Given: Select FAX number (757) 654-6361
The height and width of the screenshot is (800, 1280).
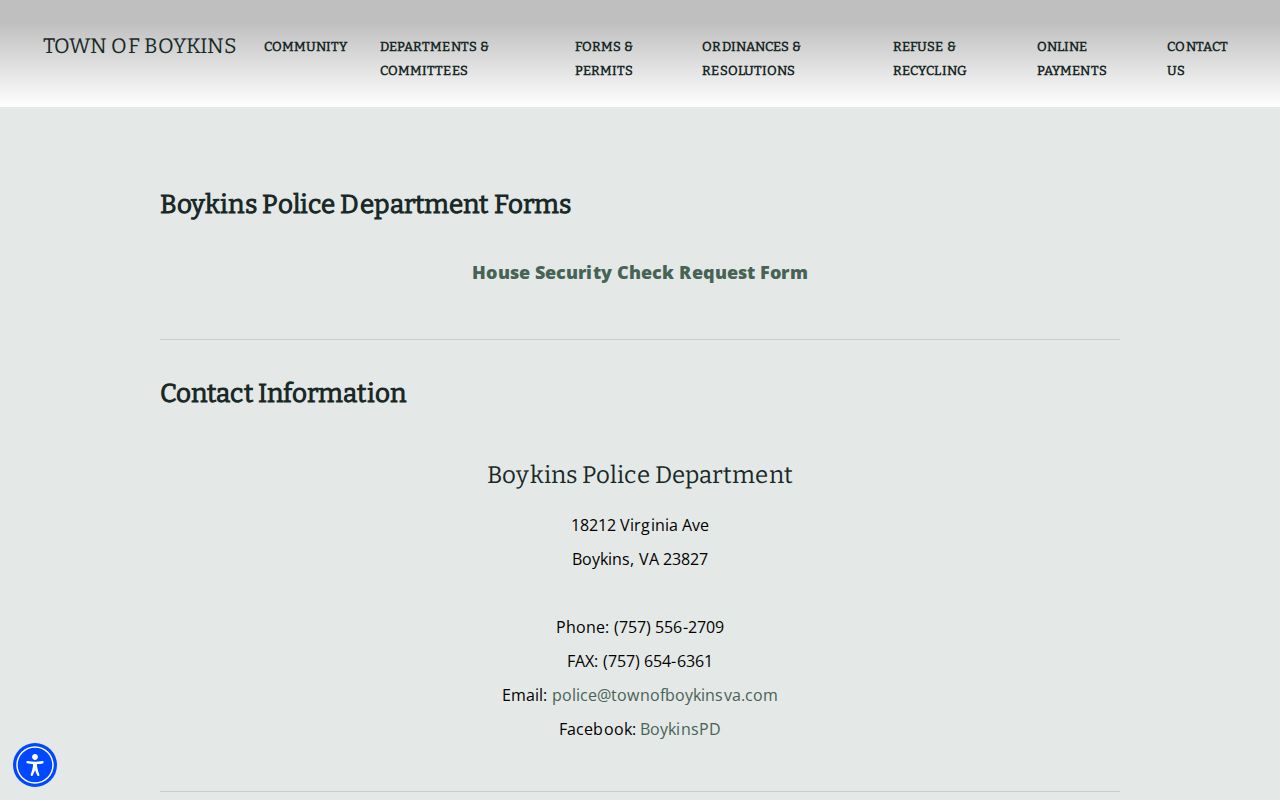Looking at the screenshot, I should point(658,661).
